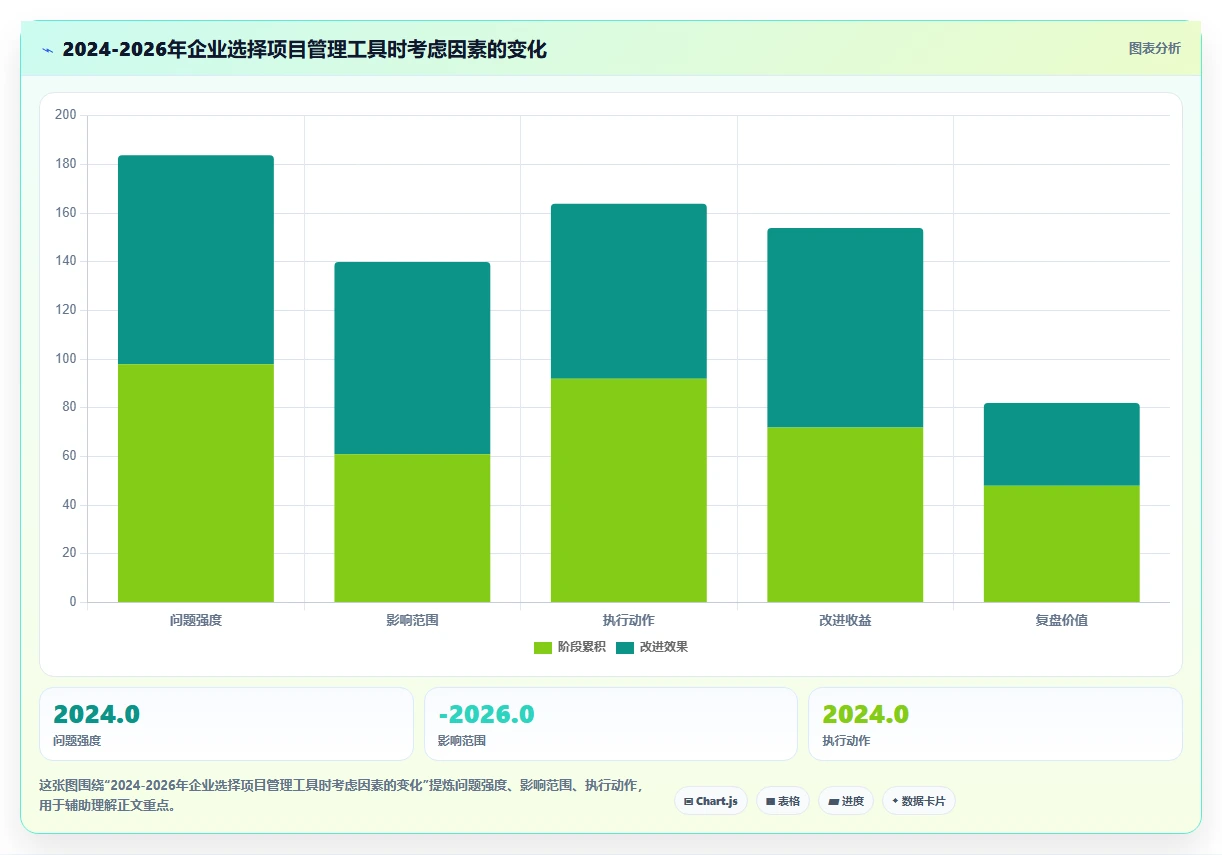
Task: Click the 复盘价值 x-axis label
Action: pos(1062,620)
